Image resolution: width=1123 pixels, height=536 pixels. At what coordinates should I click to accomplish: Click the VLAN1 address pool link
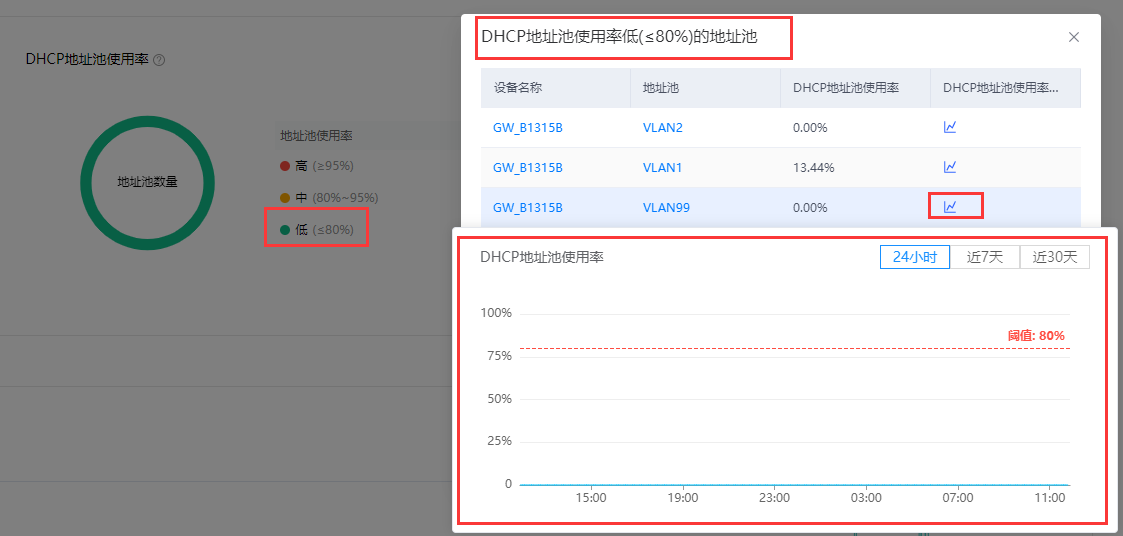click(662, 167)
